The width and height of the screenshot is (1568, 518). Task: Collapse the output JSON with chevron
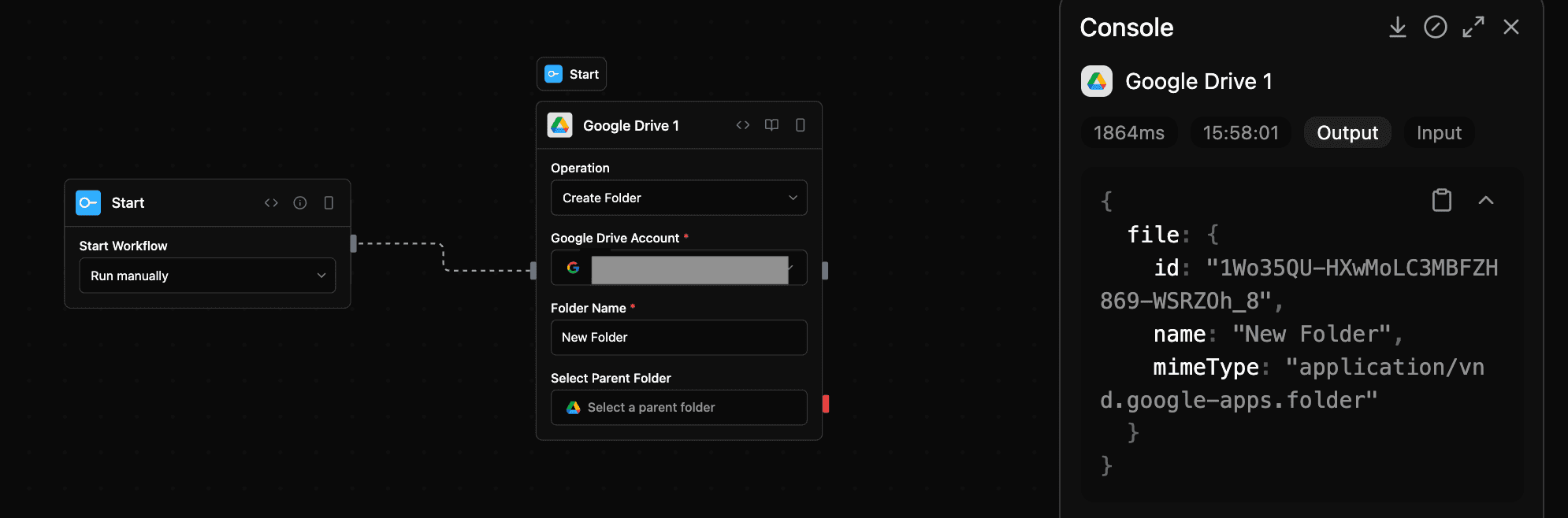[x=1485, y=200]
